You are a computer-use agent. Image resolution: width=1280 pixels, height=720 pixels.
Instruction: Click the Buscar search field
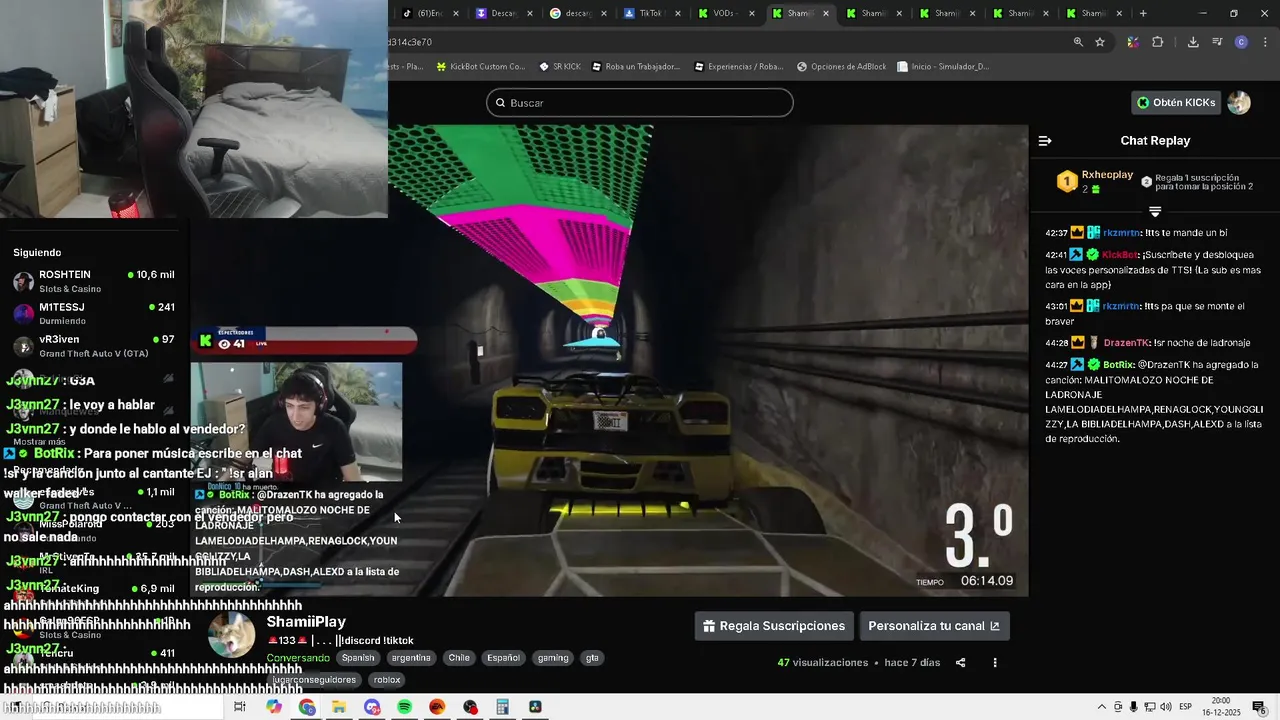[640, 103]
